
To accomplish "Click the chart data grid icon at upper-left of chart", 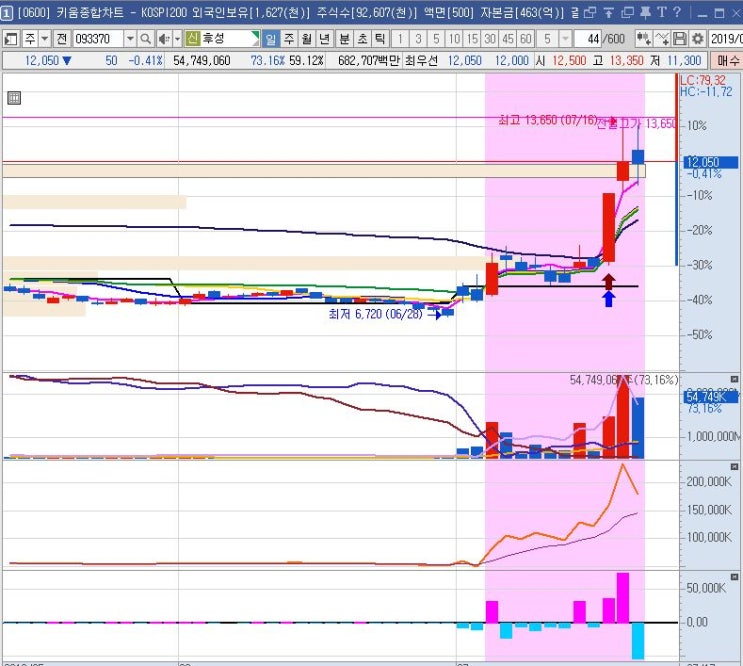I will (14, 98).
